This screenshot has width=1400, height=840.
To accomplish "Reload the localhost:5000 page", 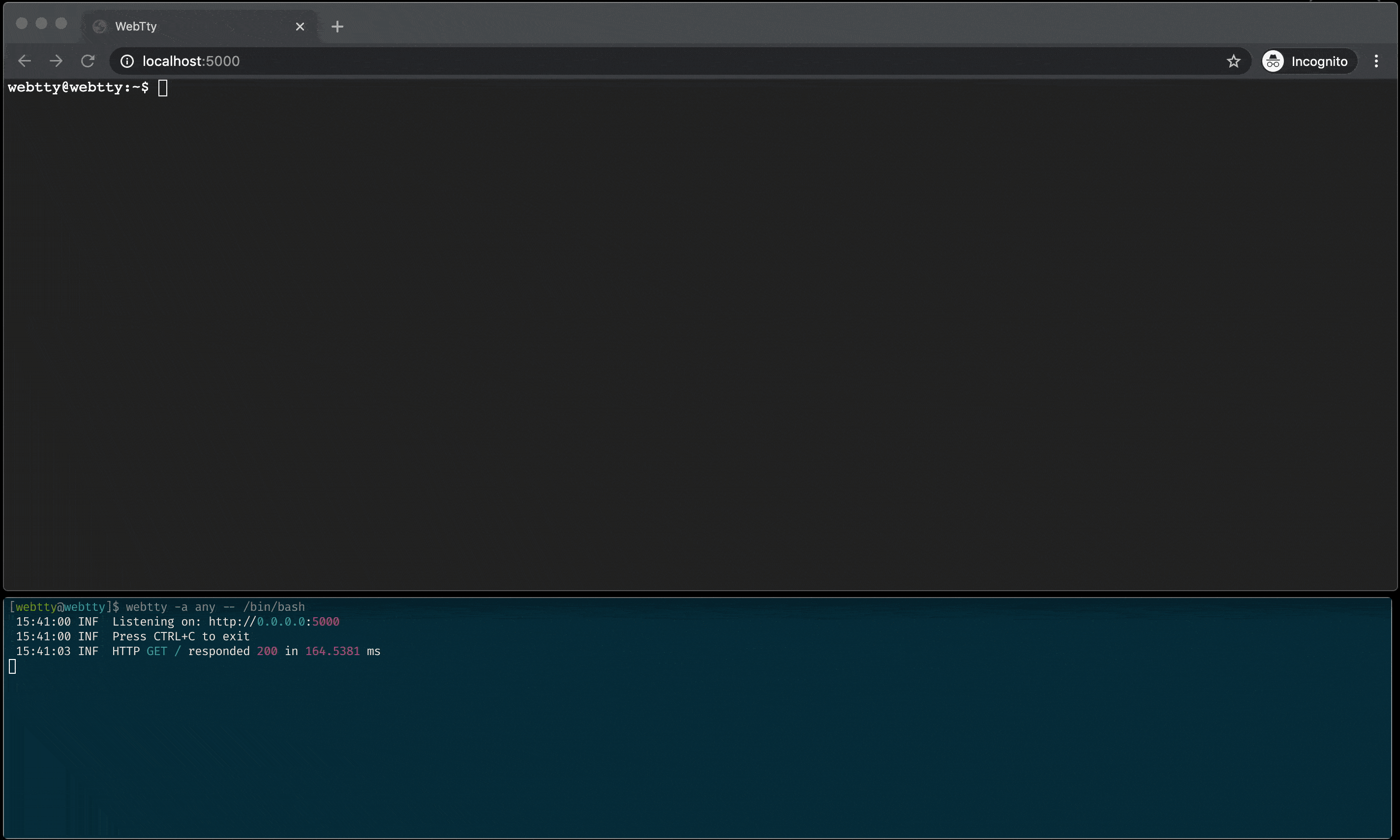I will [88, 61].
